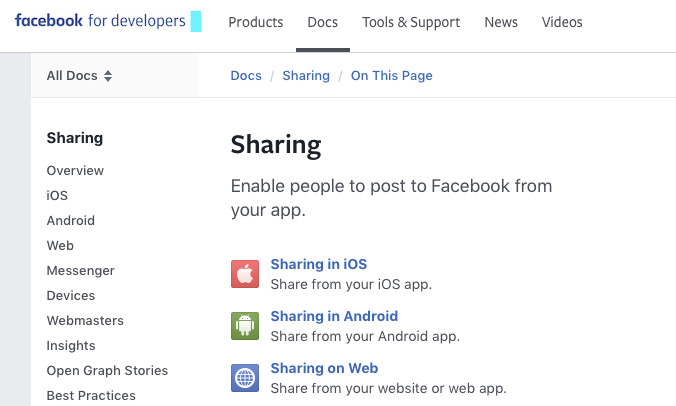Open the All Docs dropdown
This screenshot has height=406, width=676.
point(79,76)
